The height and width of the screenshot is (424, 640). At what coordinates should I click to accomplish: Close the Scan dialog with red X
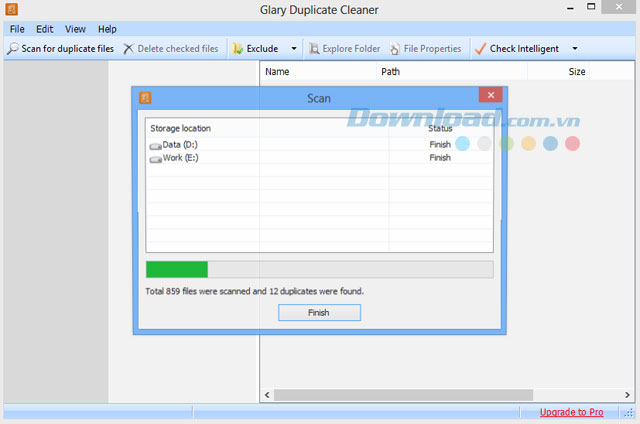[491, 95]
